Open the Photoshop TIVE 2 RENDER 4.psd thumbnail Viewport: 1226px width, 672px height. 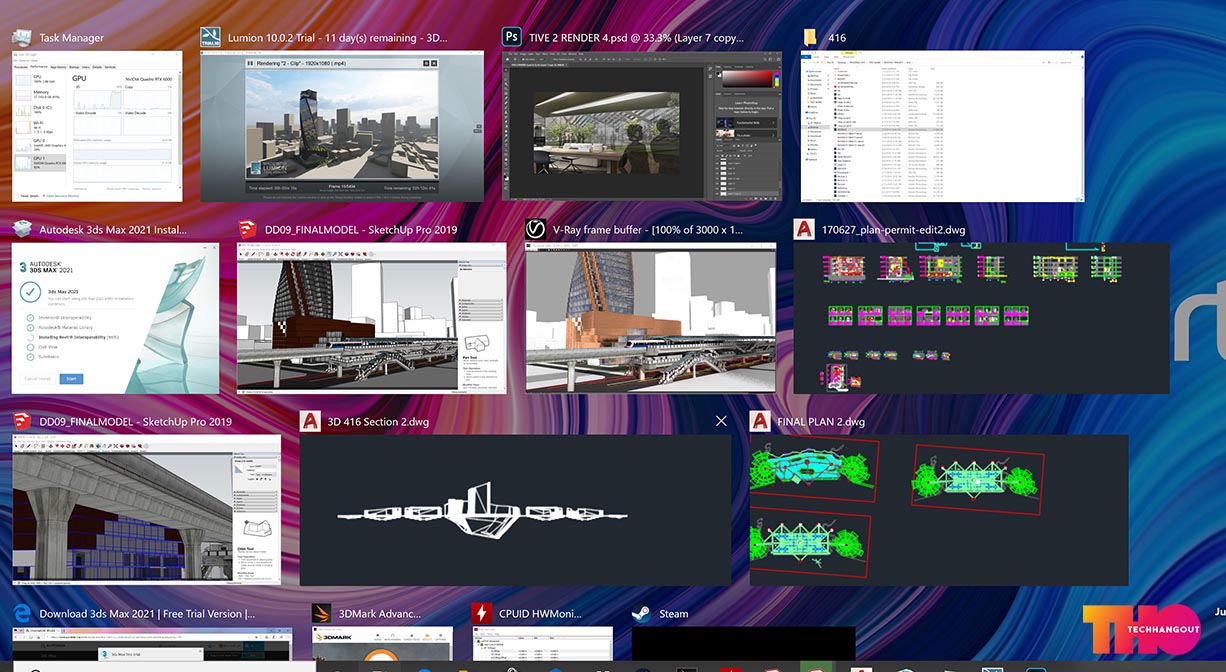click(x=642, y=126)
